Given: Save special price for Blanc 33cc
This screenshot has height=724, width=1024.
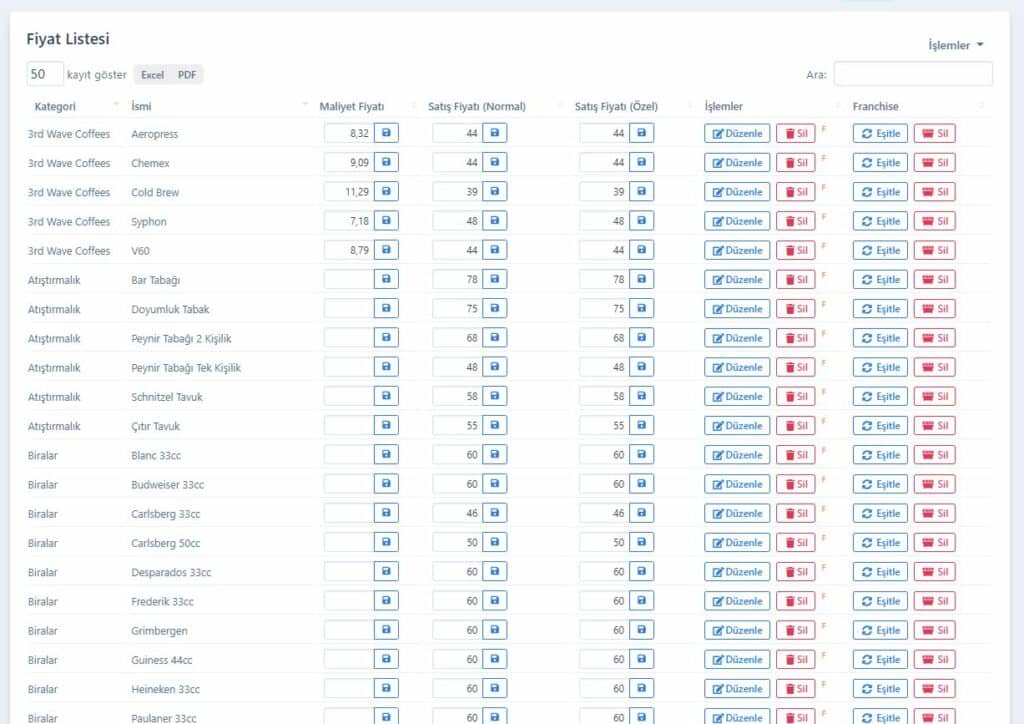Looking at the screenshot, I should (x=641, y=454).
